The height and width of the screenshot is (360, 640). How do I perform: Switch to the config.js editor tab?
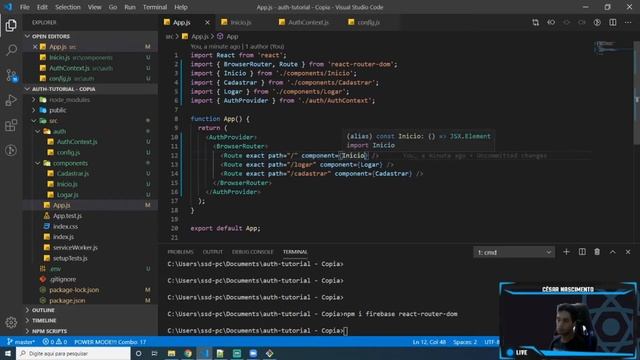369,22
